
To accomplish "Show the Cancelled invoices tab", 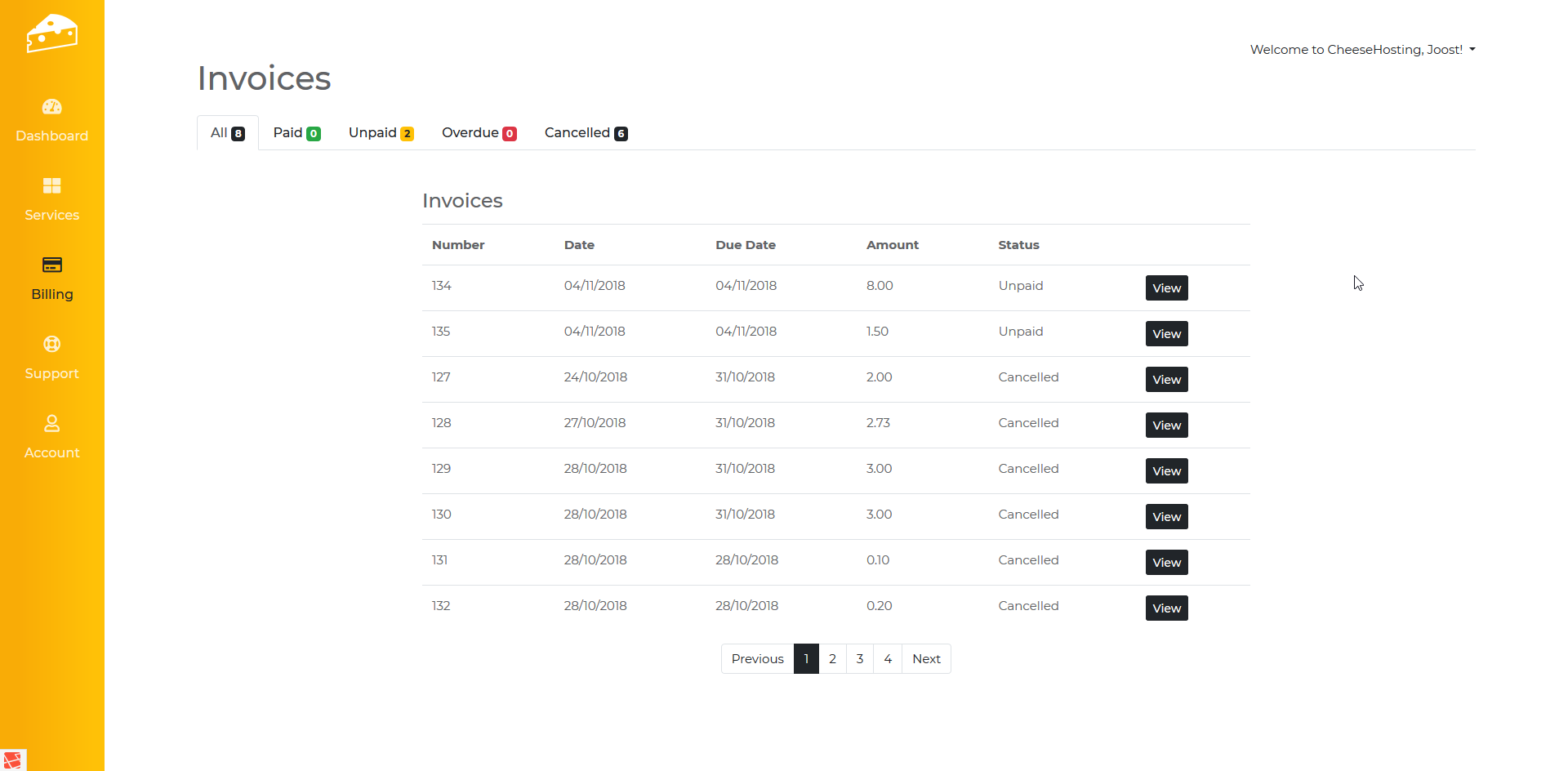I will [586, 133].
